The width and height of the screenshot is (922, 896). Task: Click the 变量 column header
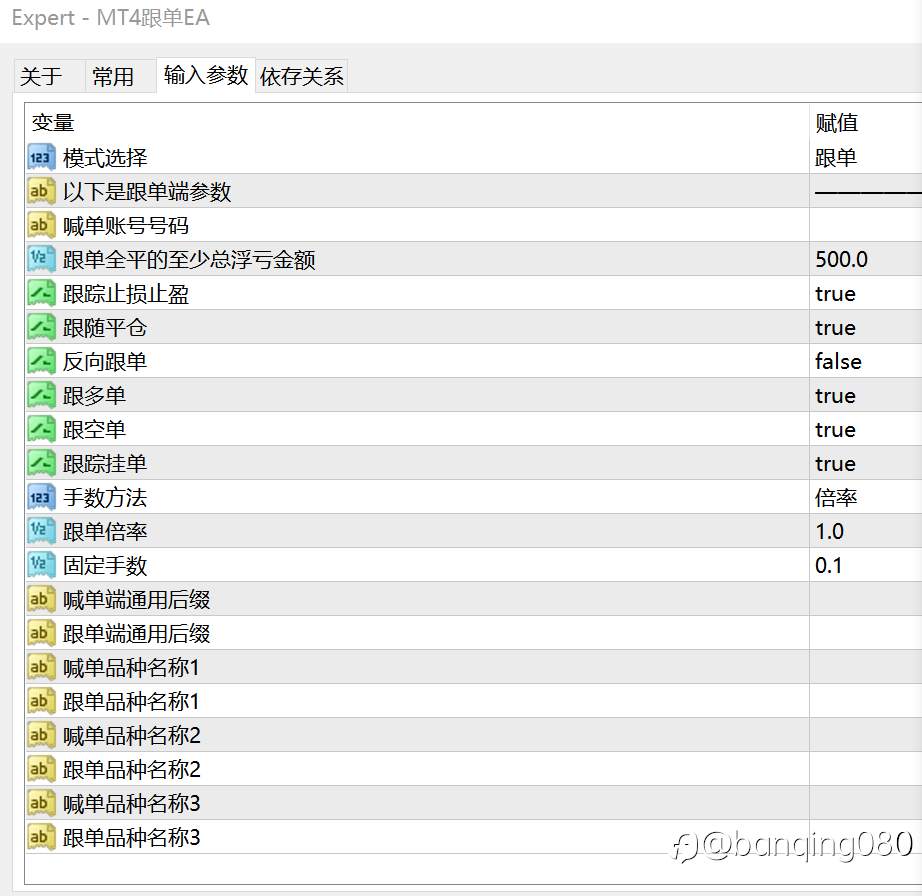(x=53, y=123)
